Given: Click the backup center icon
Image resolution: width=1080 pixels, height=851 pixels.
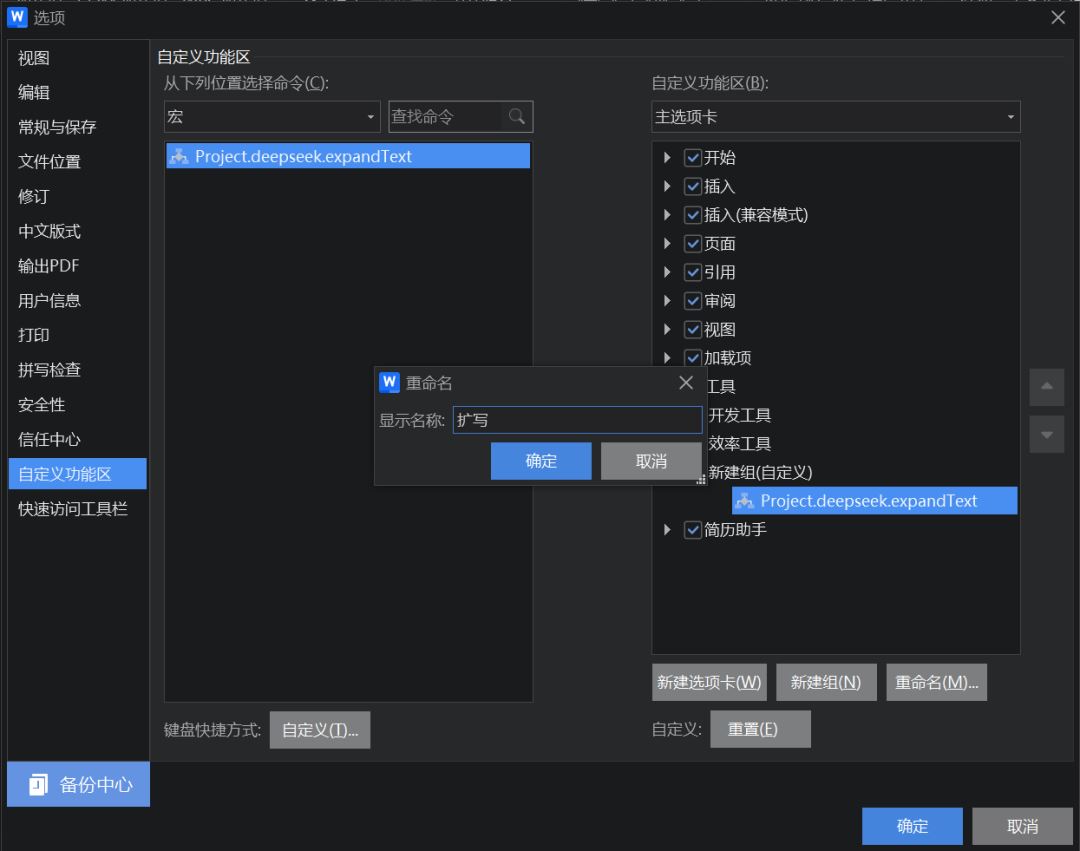Looking at the screenshot, I should click(x=39, y=784).
